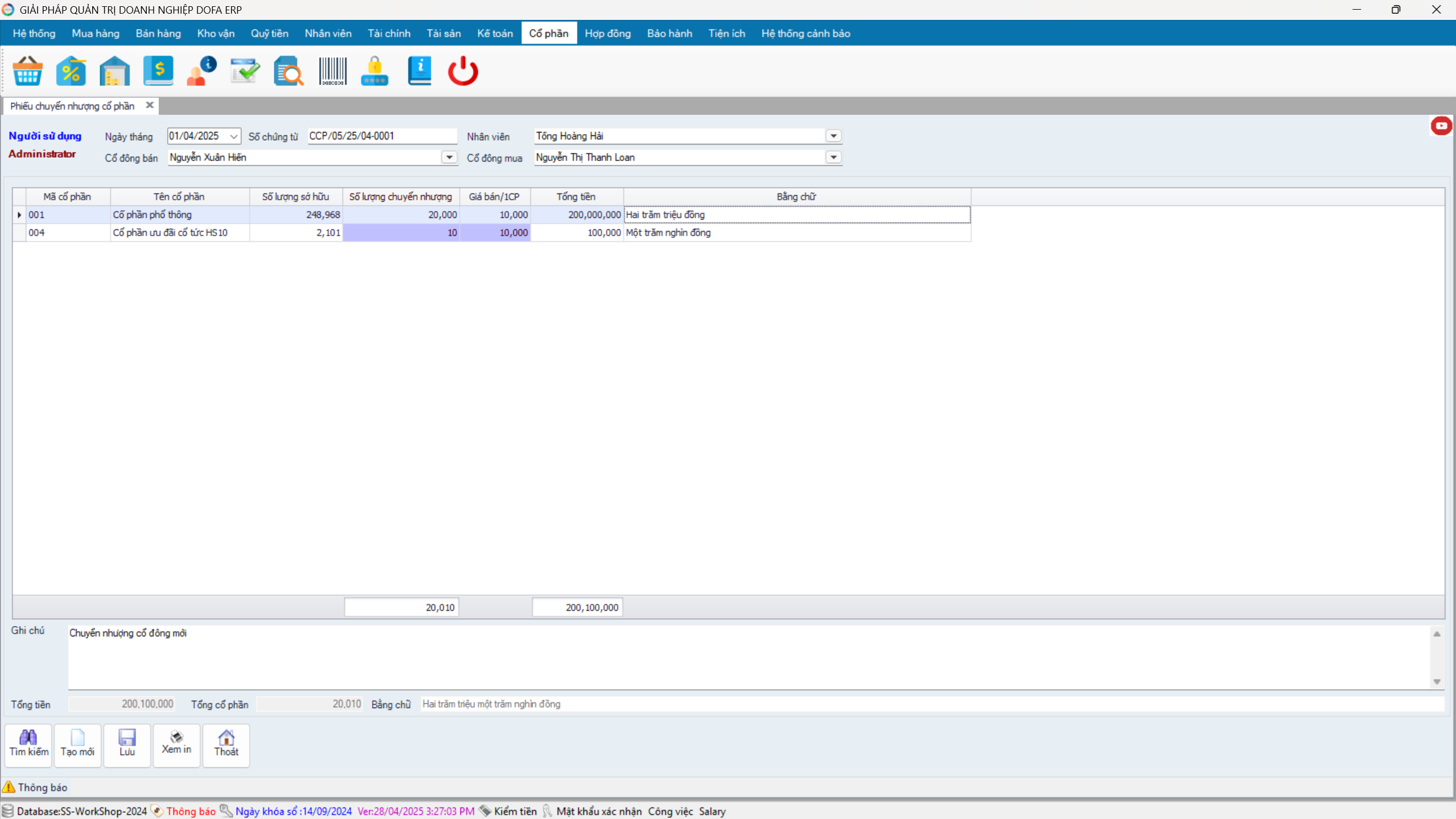Expand the Cổ đông bán dropdown
This screenshot has height=819, width=1456.
pos(449,157)
